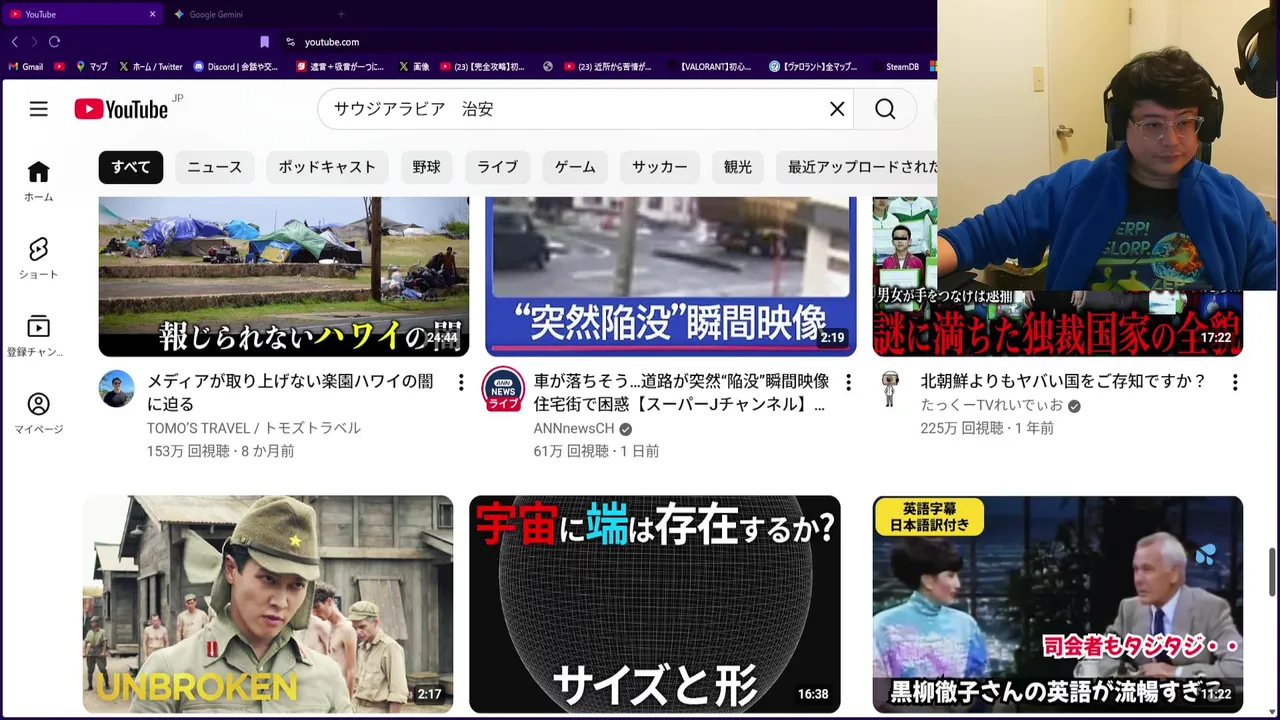Visit TOMO'S TRAVEL / トモズトラベル channel name

coord(254,428)
